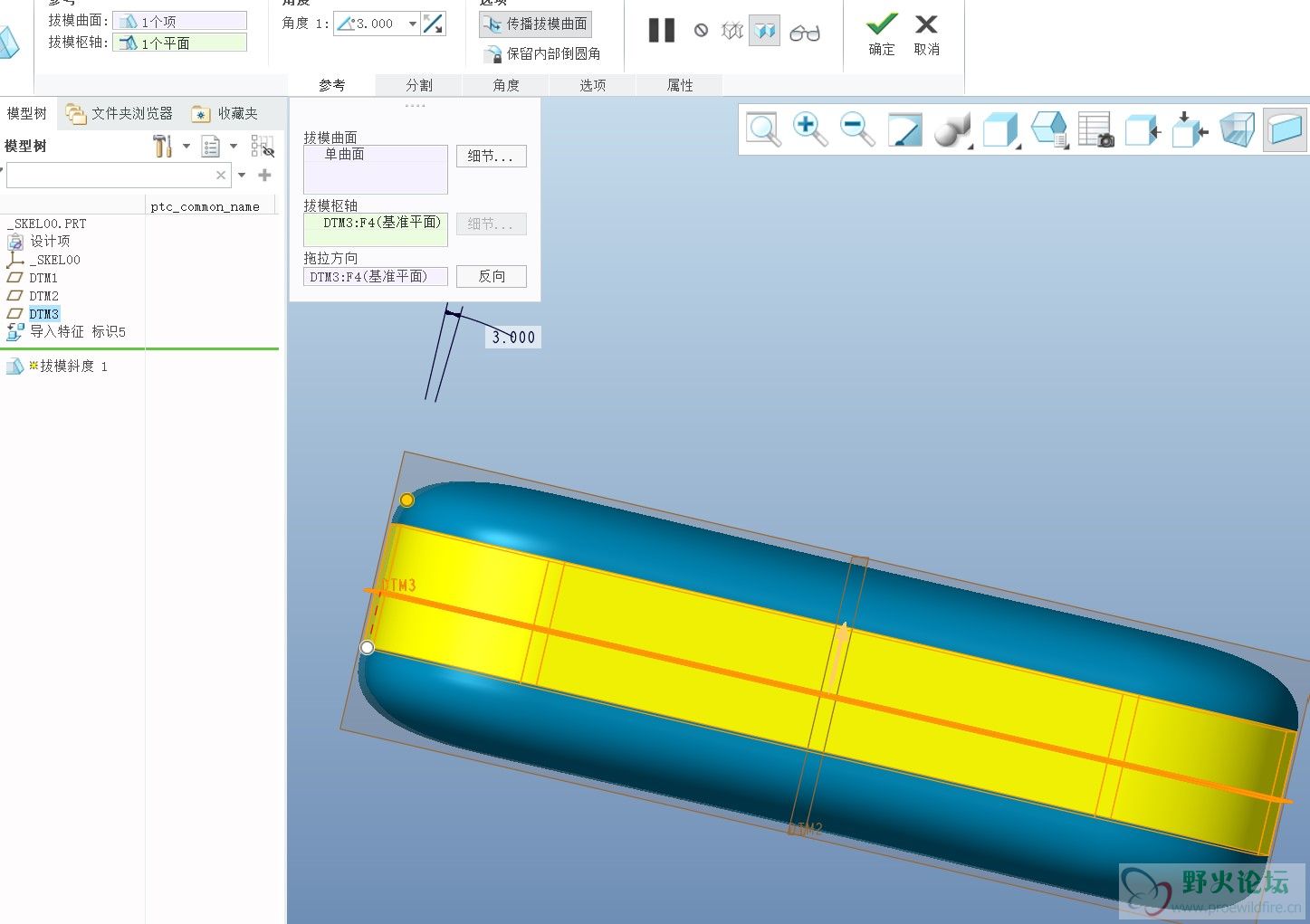Toggle the perspective view icon
1310x924 pixels.
click(x=1237, y=129)
